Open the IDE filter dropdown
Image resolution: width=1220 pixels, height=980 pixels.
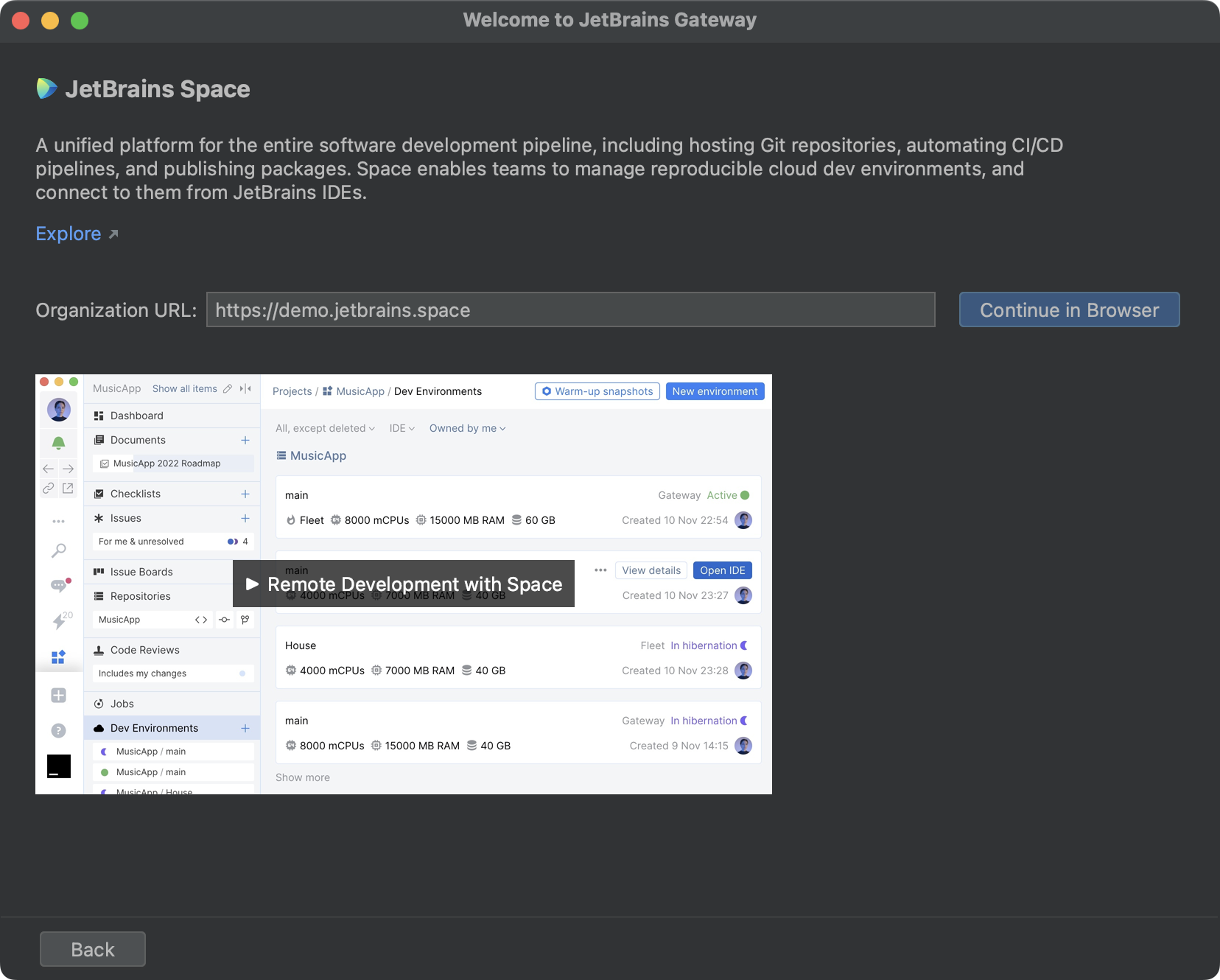402,428
